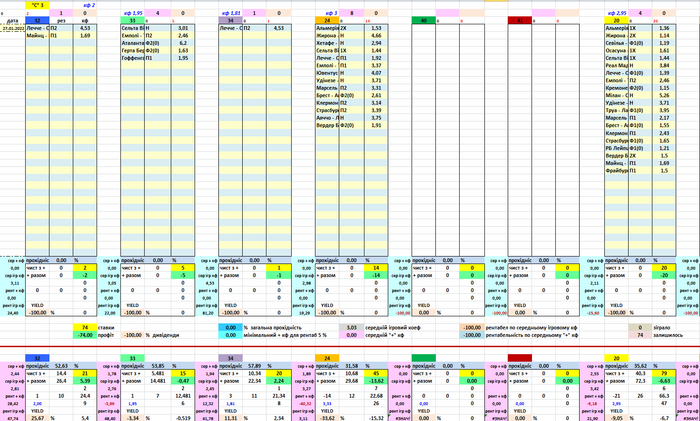Select the top yellow 20 header cell
Image resolution: width=700 pixels, height=421 pixels.
pos(617,21)
